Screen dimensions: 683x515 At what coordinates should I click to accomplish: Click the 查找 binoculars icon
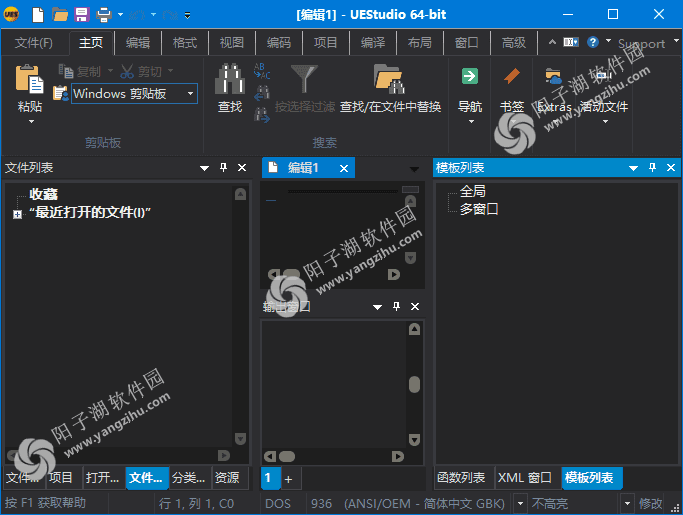(x=230, y=79)
